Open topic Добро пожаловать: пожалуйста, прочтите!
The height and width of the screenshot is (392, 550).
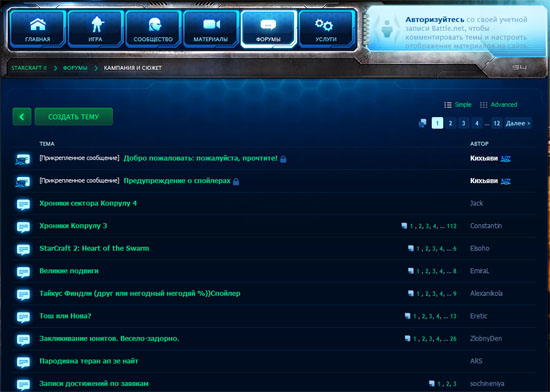click(x=200, y=158)
